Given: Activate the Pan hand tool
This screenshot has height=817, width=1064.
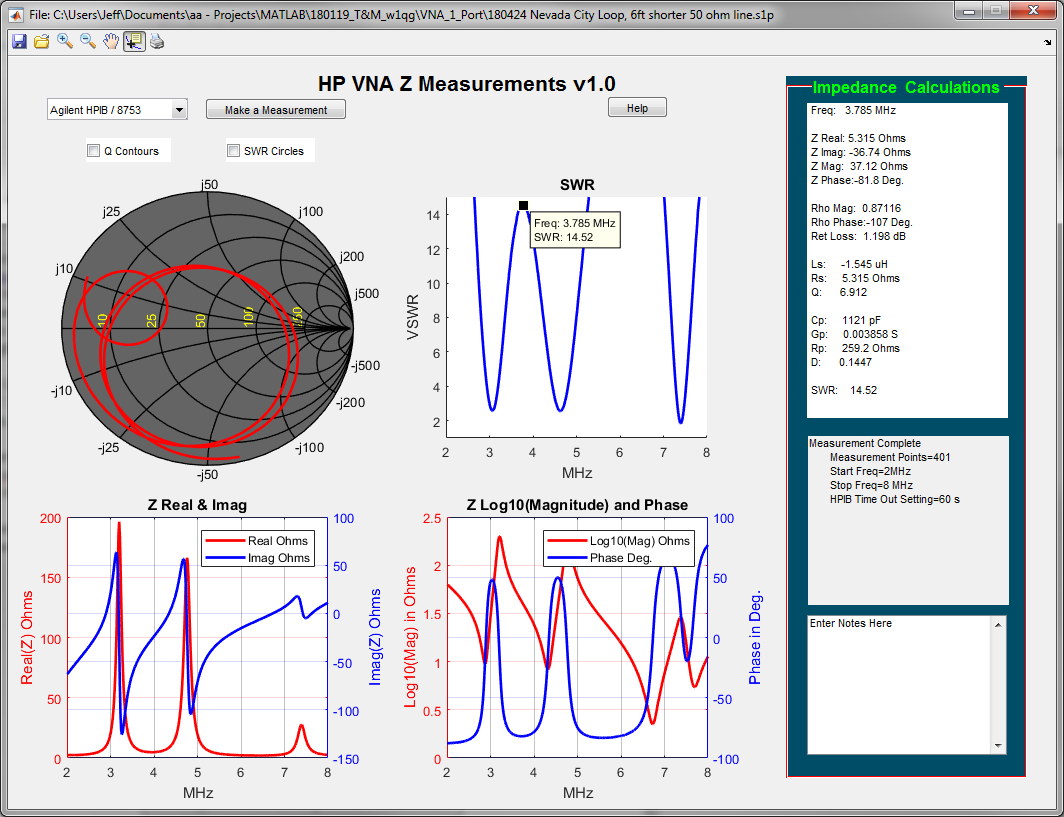Looking at the screenshot, I should pyautogui.click(x=111, y=40).
